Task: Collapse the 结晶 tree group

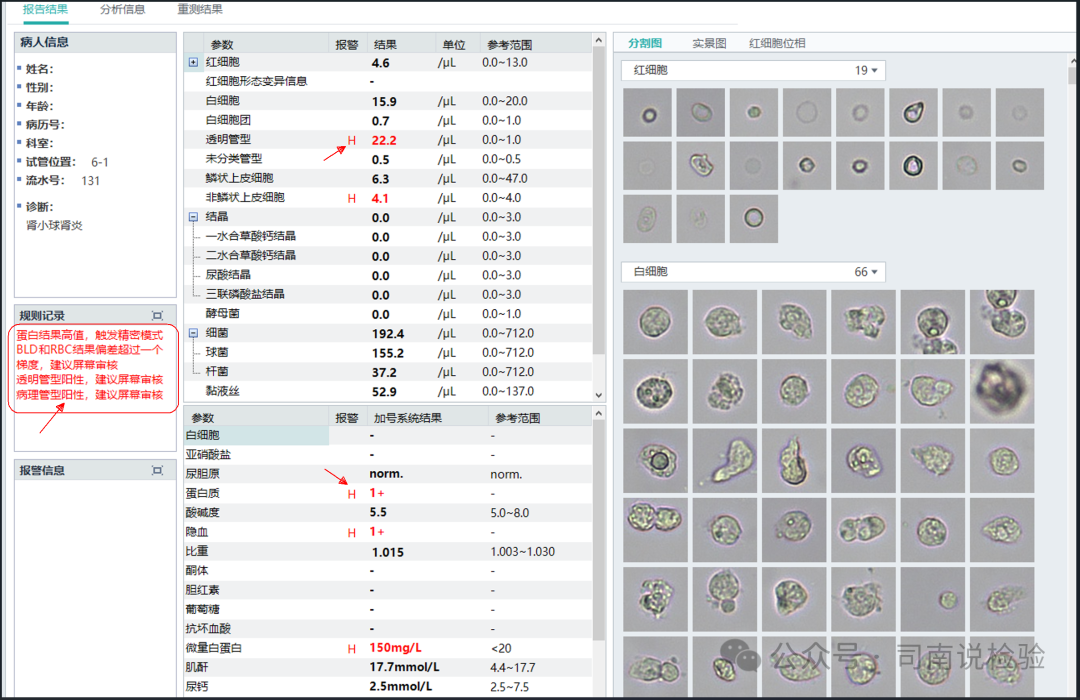Action: pos(194,217)
